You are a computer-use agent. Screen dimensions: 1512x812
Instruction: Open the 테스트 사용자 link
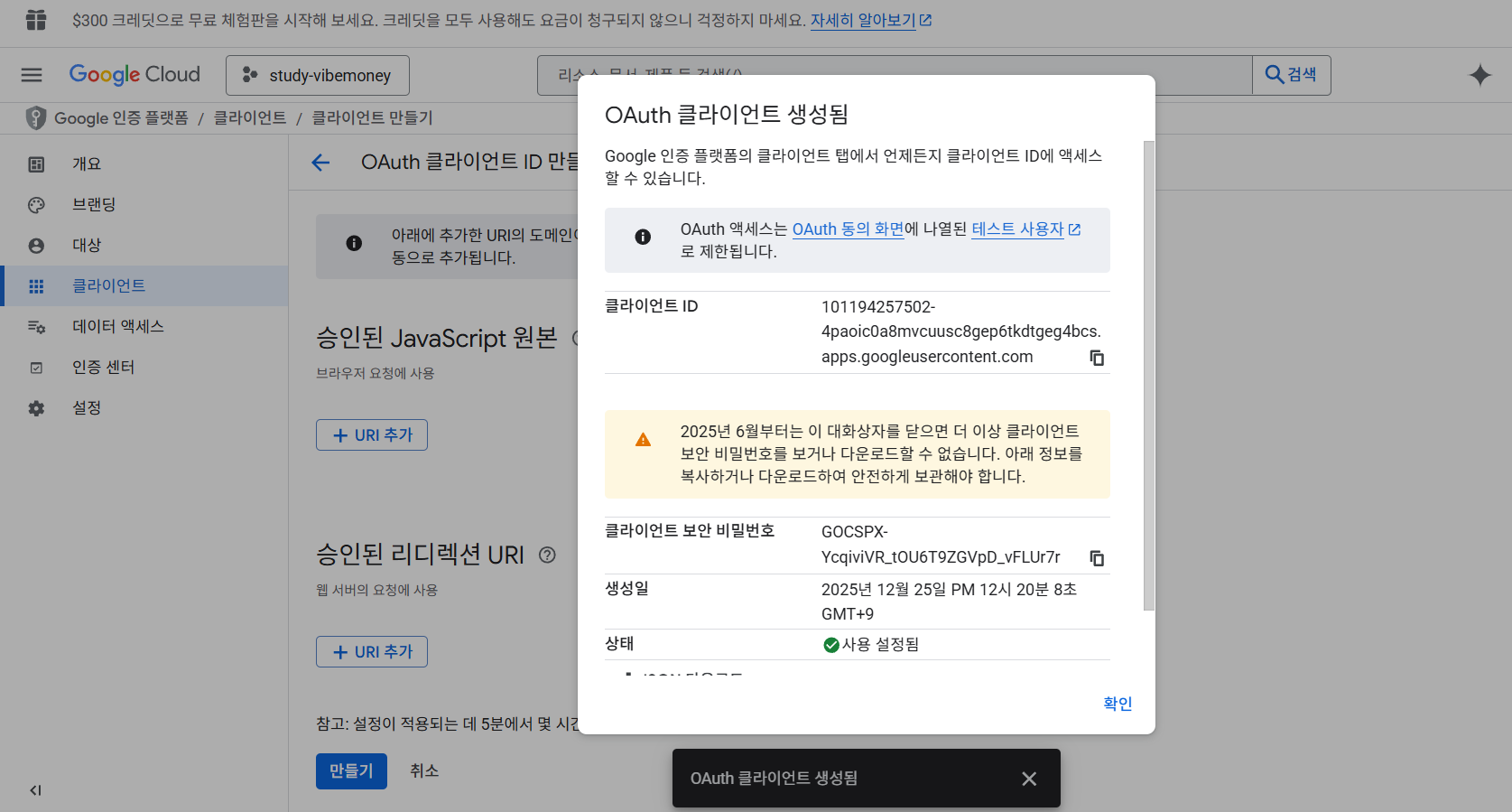click(1026, 229)
